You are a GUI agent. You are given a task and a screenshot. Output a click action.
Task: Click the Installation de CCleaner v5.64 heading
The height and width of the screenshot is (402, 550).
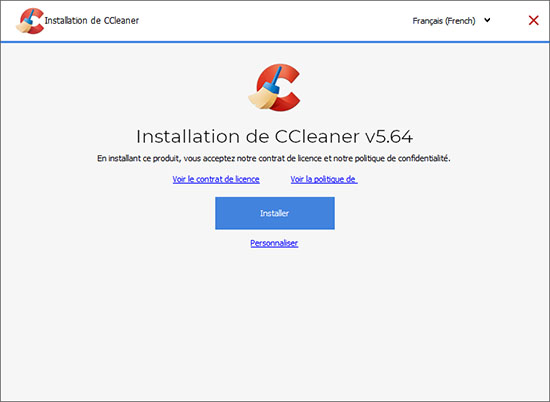[274, 136]
